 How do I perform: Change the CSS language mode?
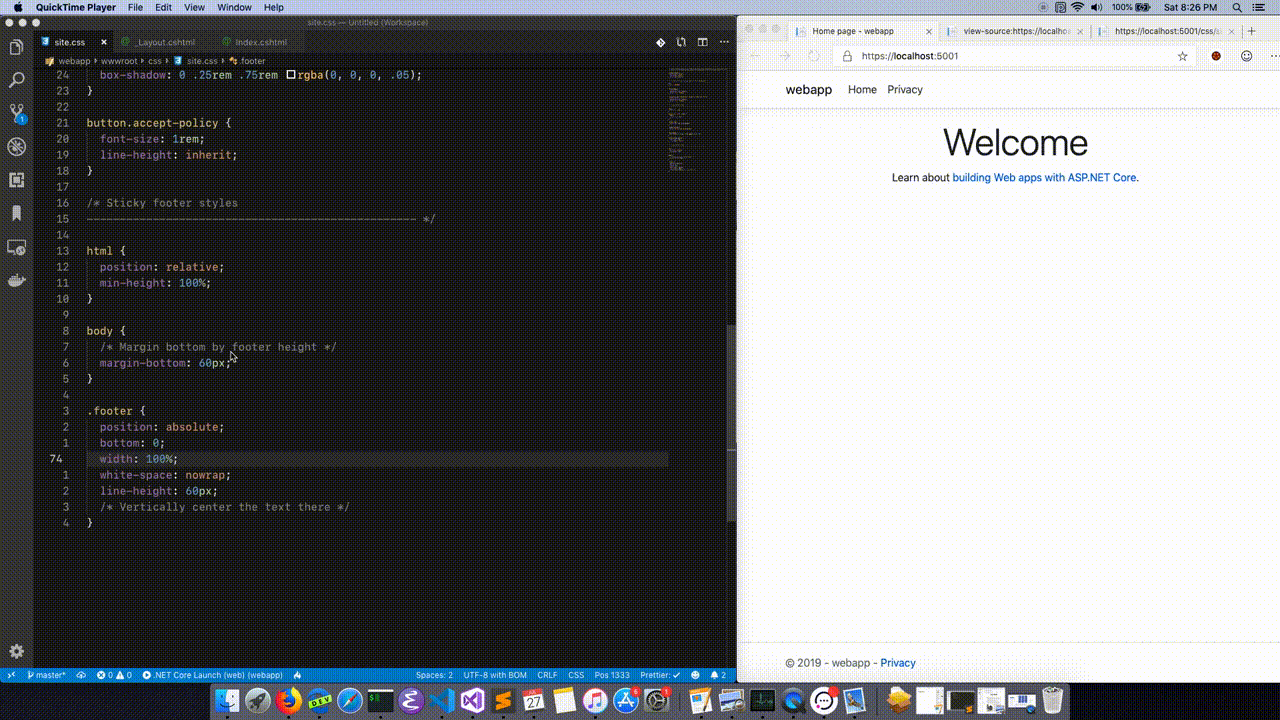pyautogui.click(x=576, y=675)
